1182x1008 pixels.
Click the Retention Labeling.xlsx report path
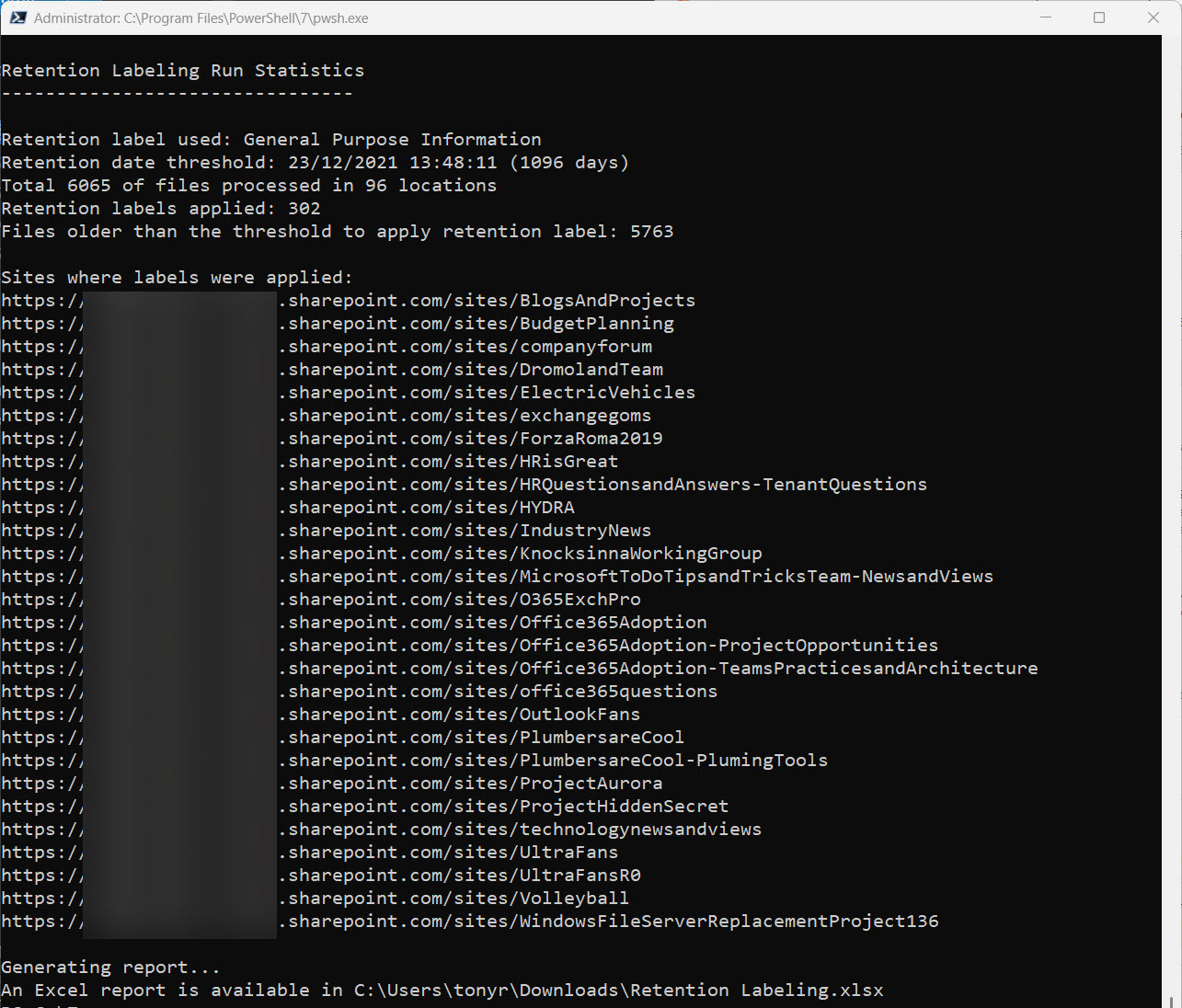tap(618, 991)
